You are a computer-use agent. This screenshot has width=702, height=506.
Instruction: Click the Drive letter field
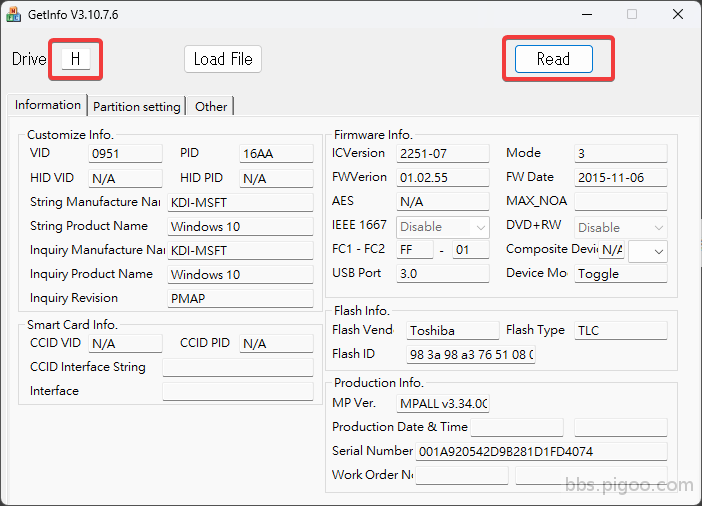coord(75,59)
